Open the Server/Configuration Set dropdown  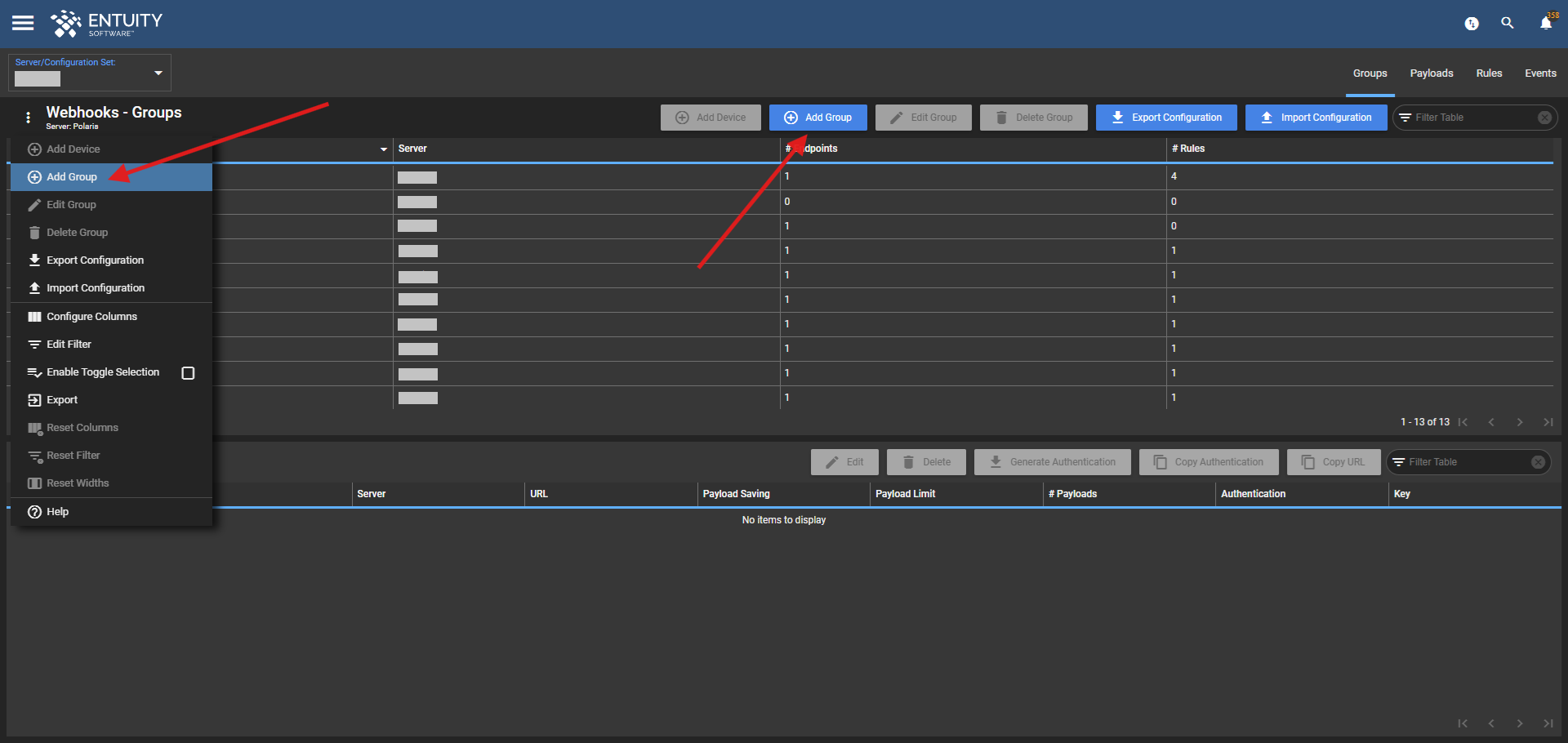click(x=90, y=73)
